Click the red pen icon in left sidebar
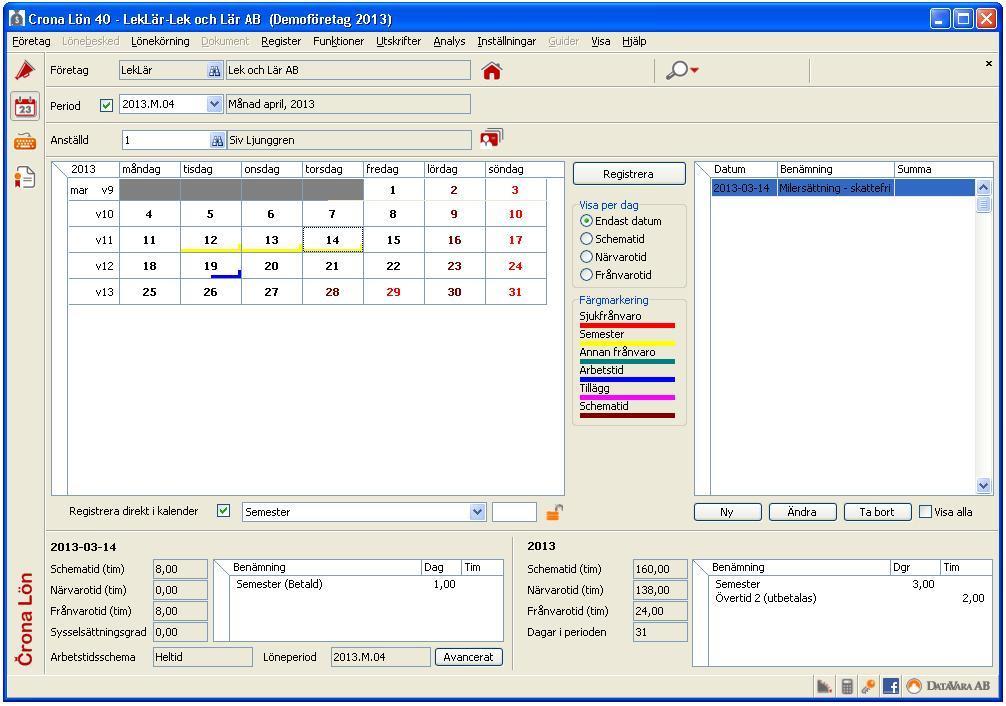Image resolution: width=1006 pixels, height=706 pixels. 25,69
